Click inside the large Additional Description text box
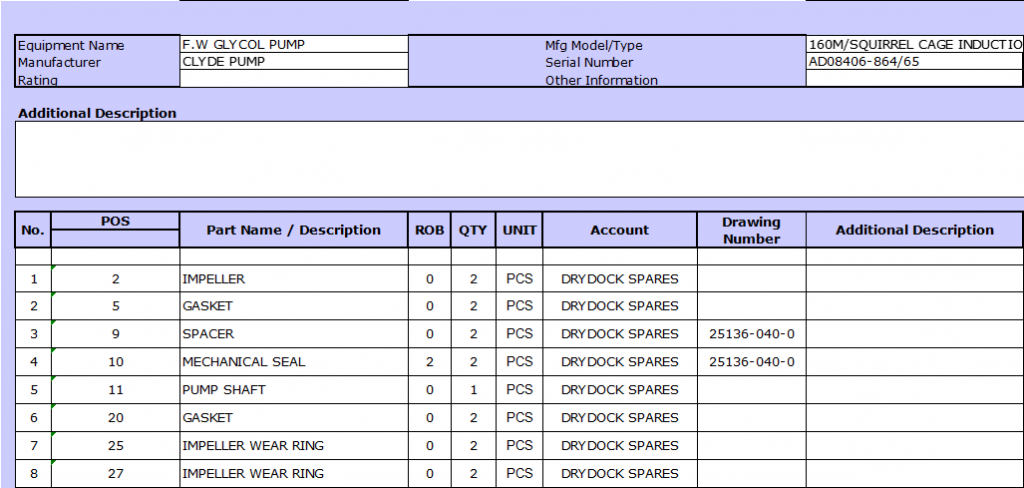Image resolution: width=1024 pixels, height=488 pixels. pyautogui.click(x=520, y=159)
